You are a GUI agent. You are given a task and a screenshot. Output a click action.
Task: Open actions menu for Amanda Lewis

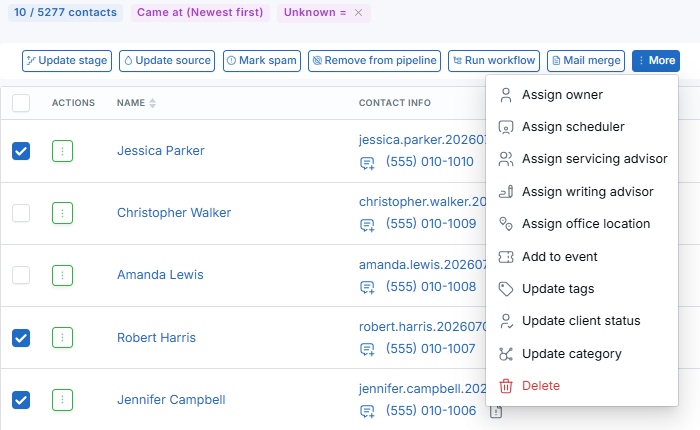(x=62, y=275)
